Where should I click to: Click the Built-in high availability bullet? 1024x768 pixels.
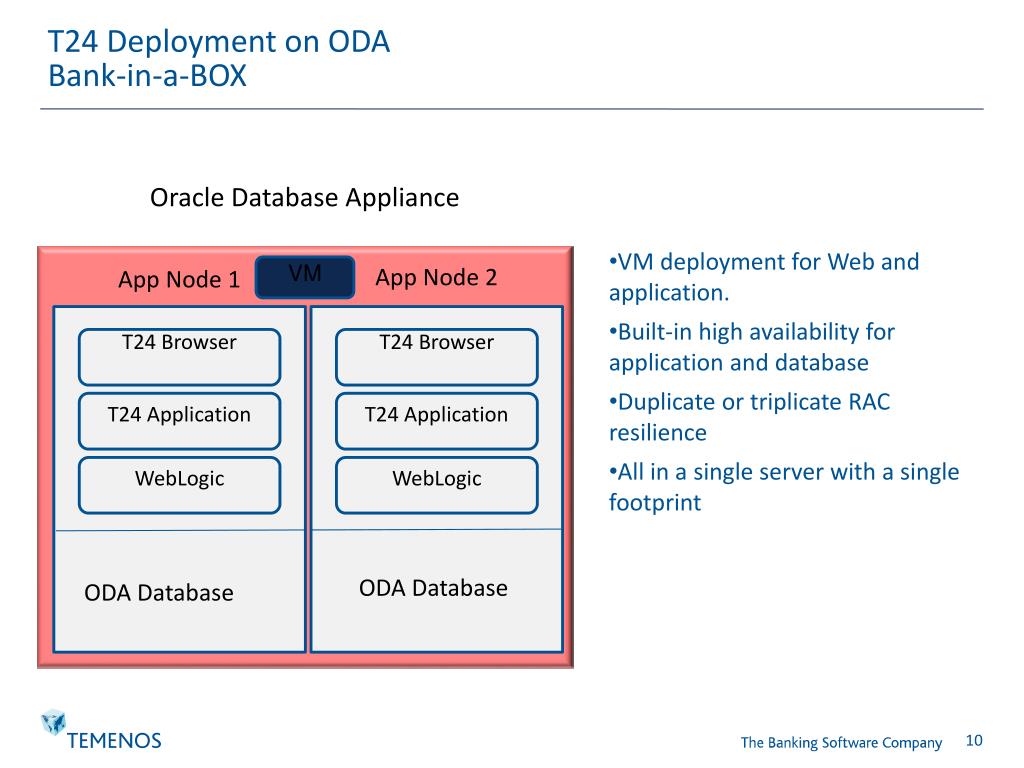[x=752, y=347]
